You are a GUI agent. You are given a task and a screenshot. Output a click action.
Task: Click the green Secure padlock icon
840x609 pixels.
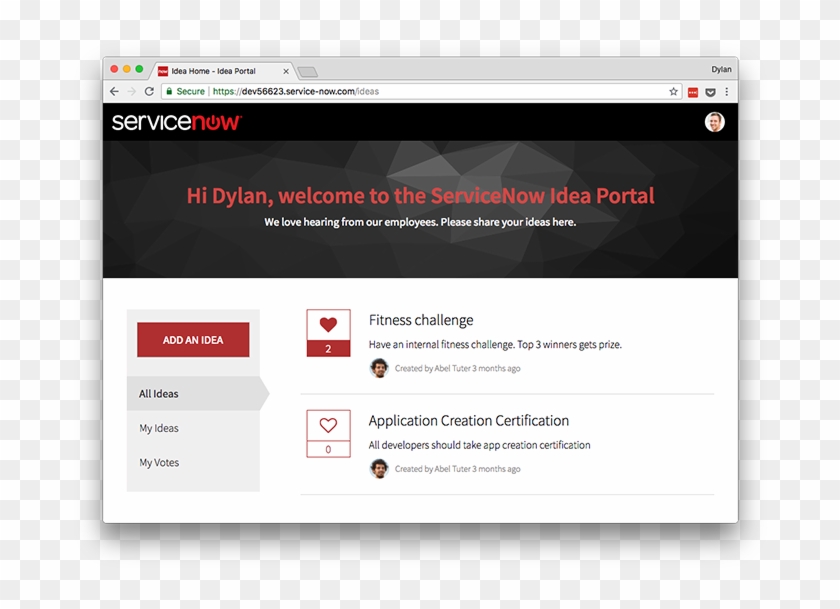[x=169, y=92]
